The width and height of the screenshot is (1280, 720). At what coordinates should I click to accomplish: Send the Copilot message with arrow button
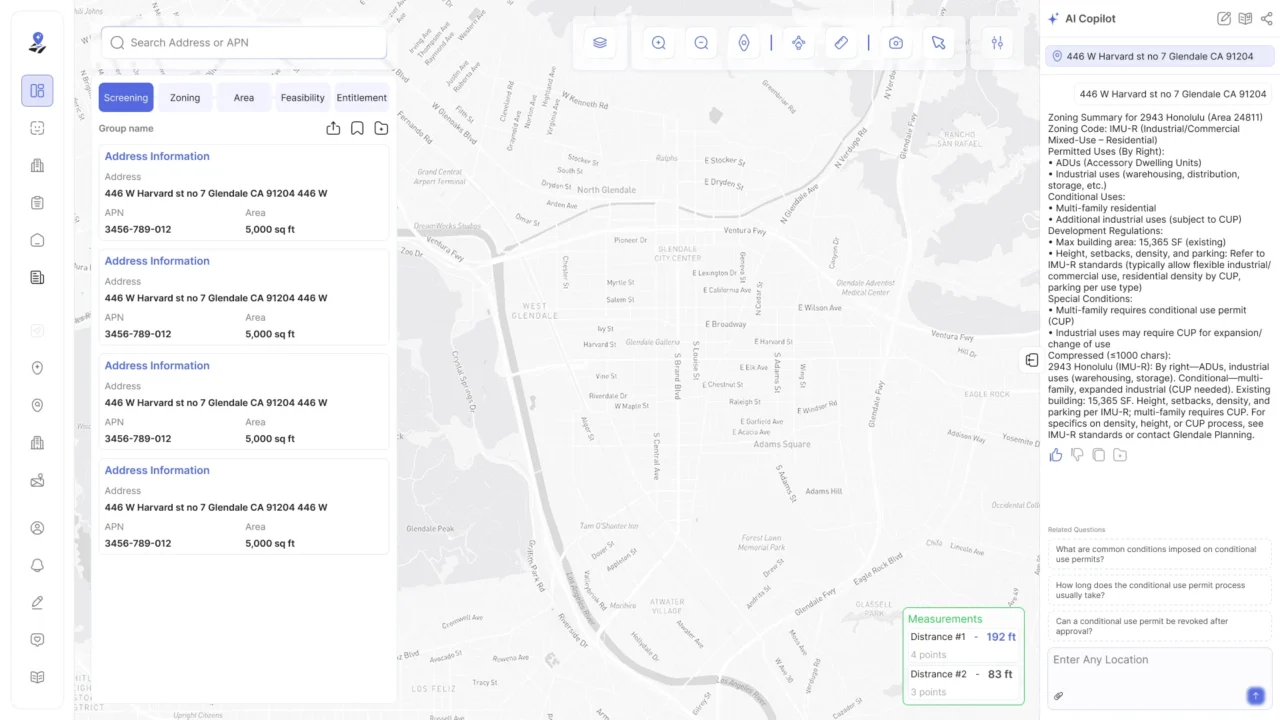coord(1256,696)
